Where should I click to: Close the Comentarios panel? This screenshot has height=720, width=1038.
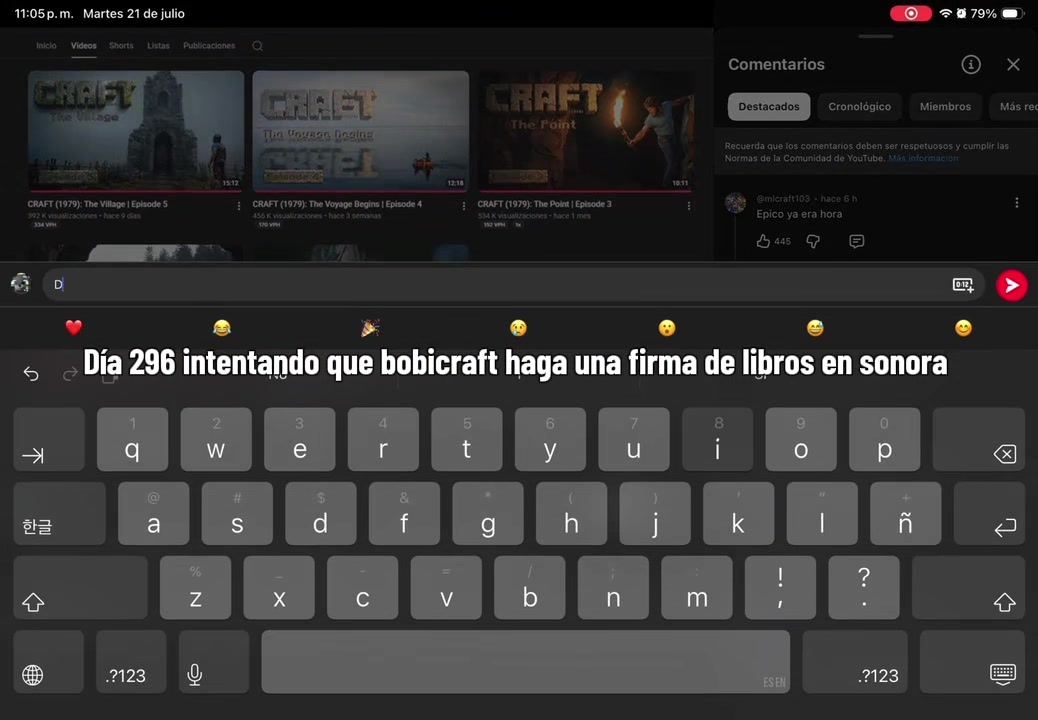pos(1013,64)
